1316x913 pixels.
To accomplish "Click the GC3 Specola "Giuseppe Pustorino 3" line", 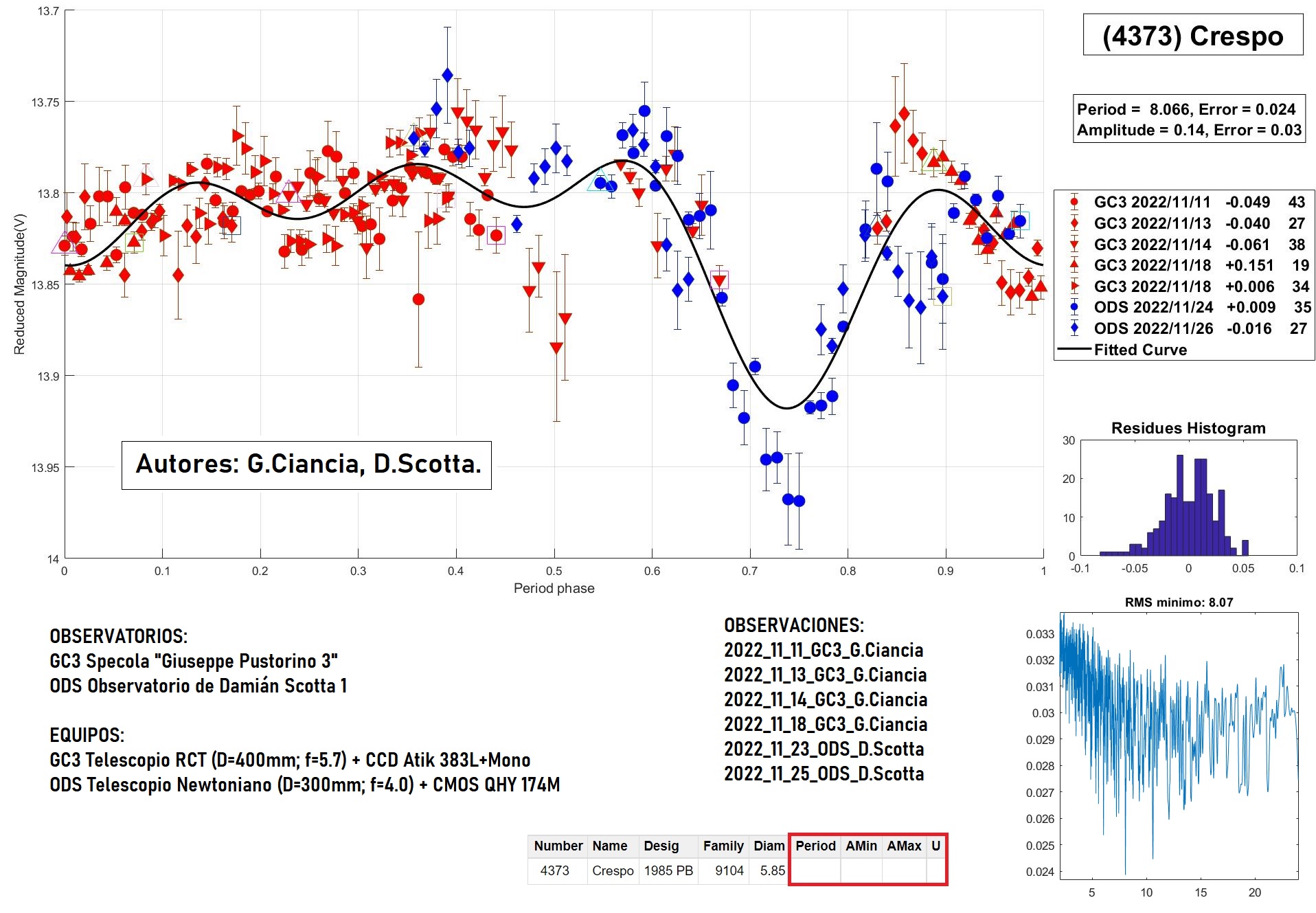I will [x=194, y=661].
